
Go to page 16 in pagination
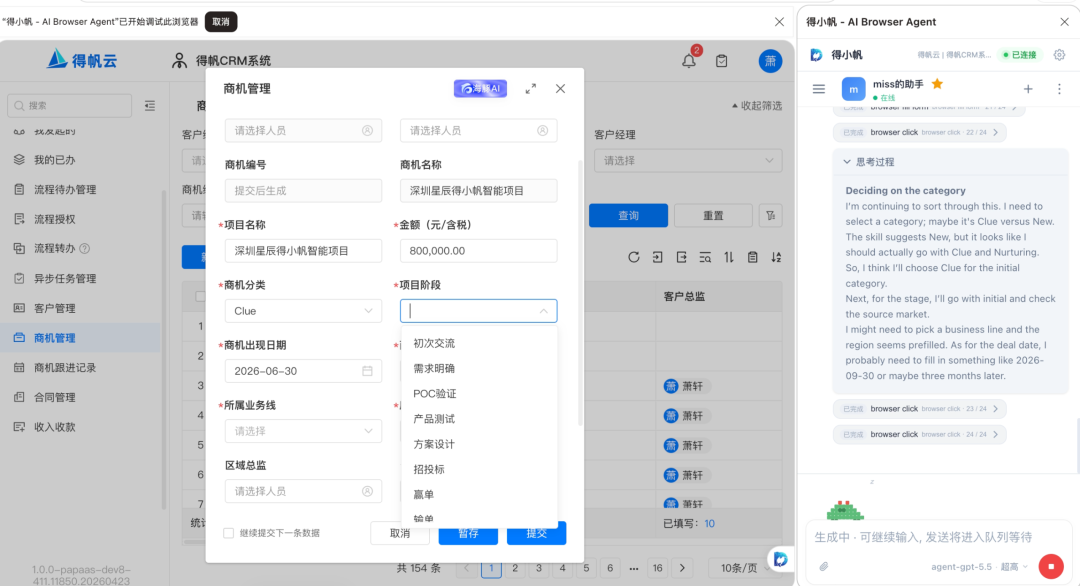tap(658, 568)
